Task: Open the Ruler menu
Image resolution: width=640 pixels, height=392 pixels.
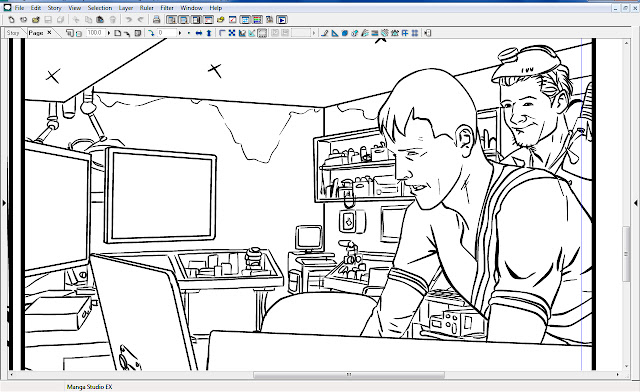Action: [147, 8]
